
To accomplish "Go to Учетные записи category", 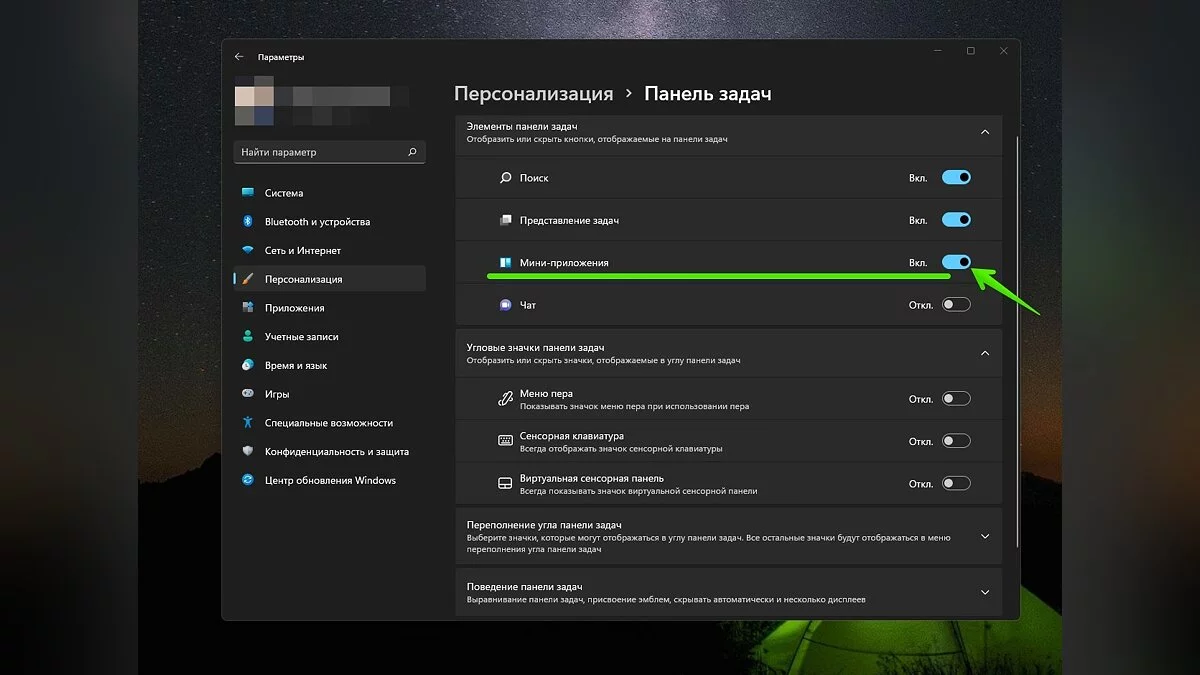I will (x=329, y=337).
